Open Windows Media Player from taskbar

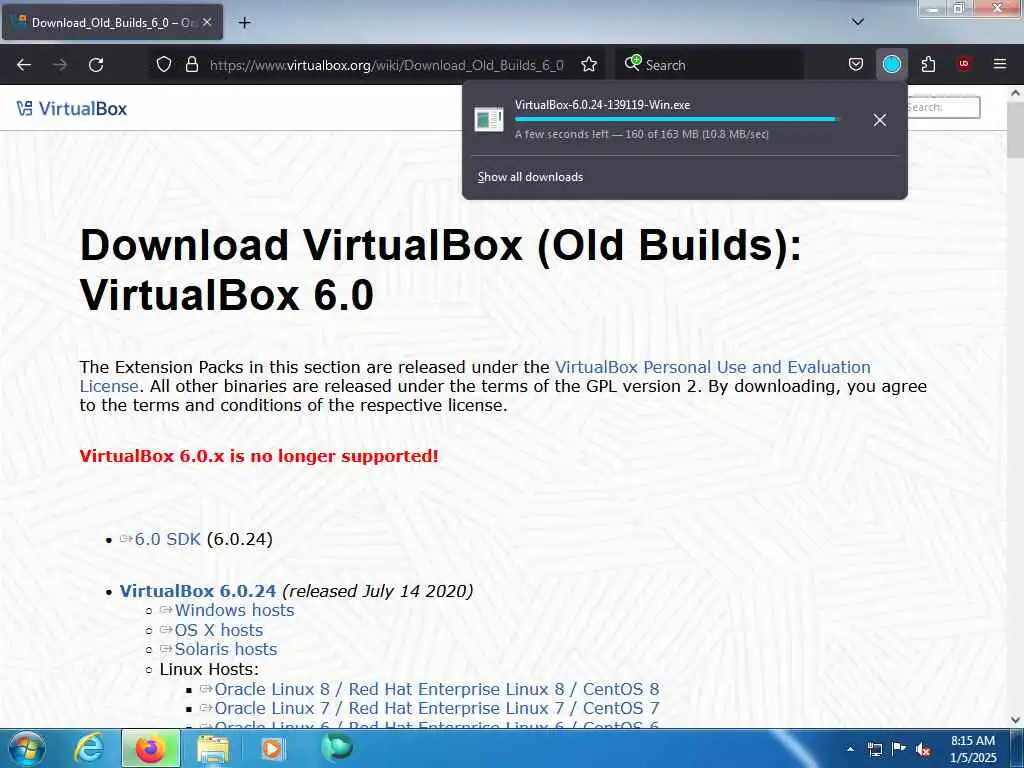pyautogui.click(x=272, y=749)
